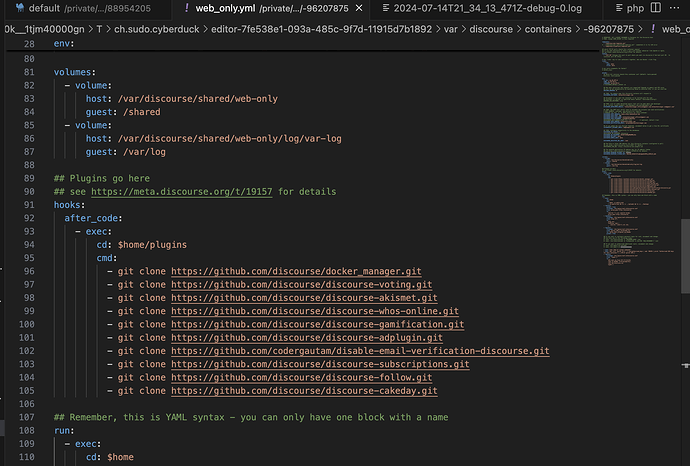Click line number 81
Image resolution: width=690 pixels, height=466 pixels.
tap(29, 72)
